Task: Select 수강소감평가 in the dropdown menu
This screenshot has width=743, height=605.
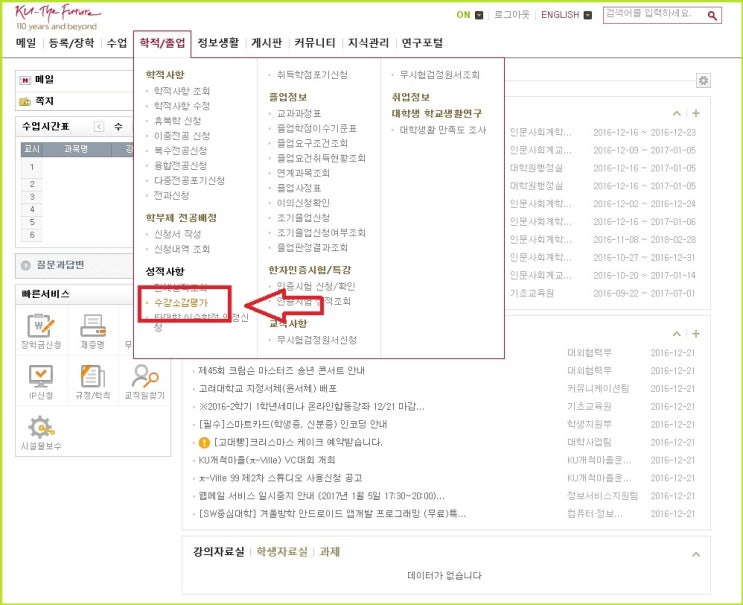Action: coord(181,303)
